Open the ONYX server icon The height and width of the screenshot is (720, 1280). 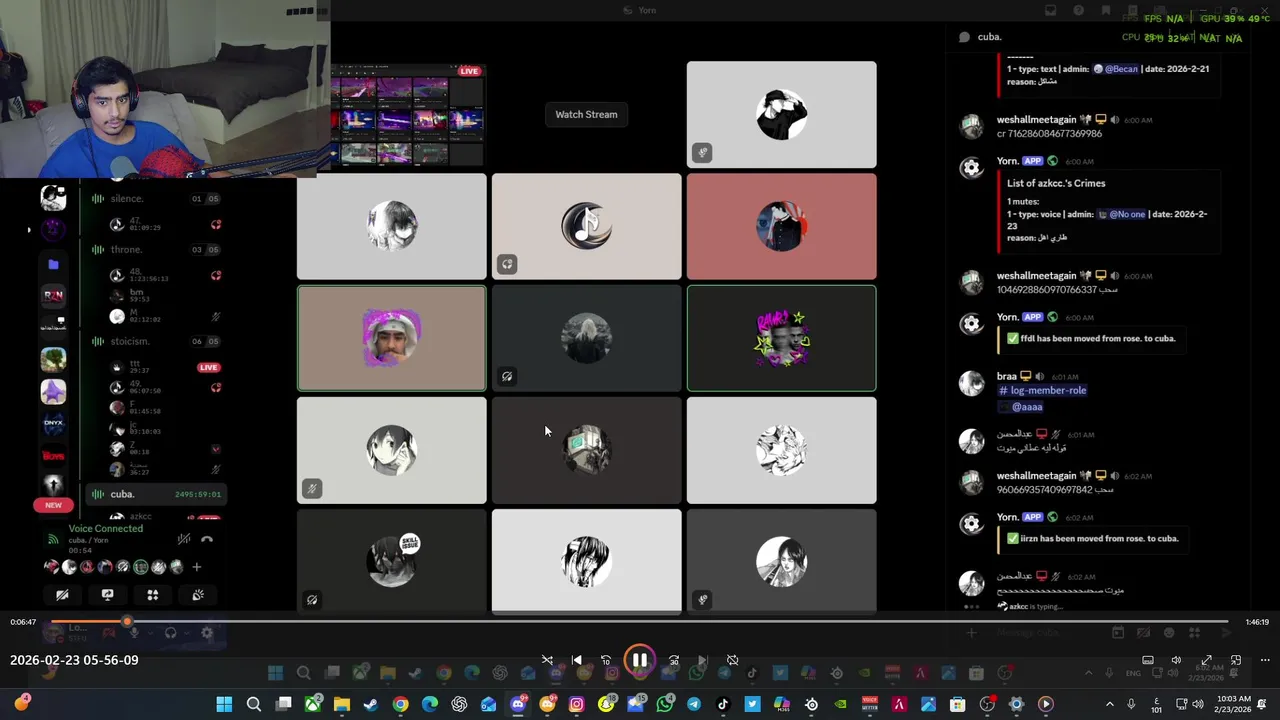pos(53,423)
